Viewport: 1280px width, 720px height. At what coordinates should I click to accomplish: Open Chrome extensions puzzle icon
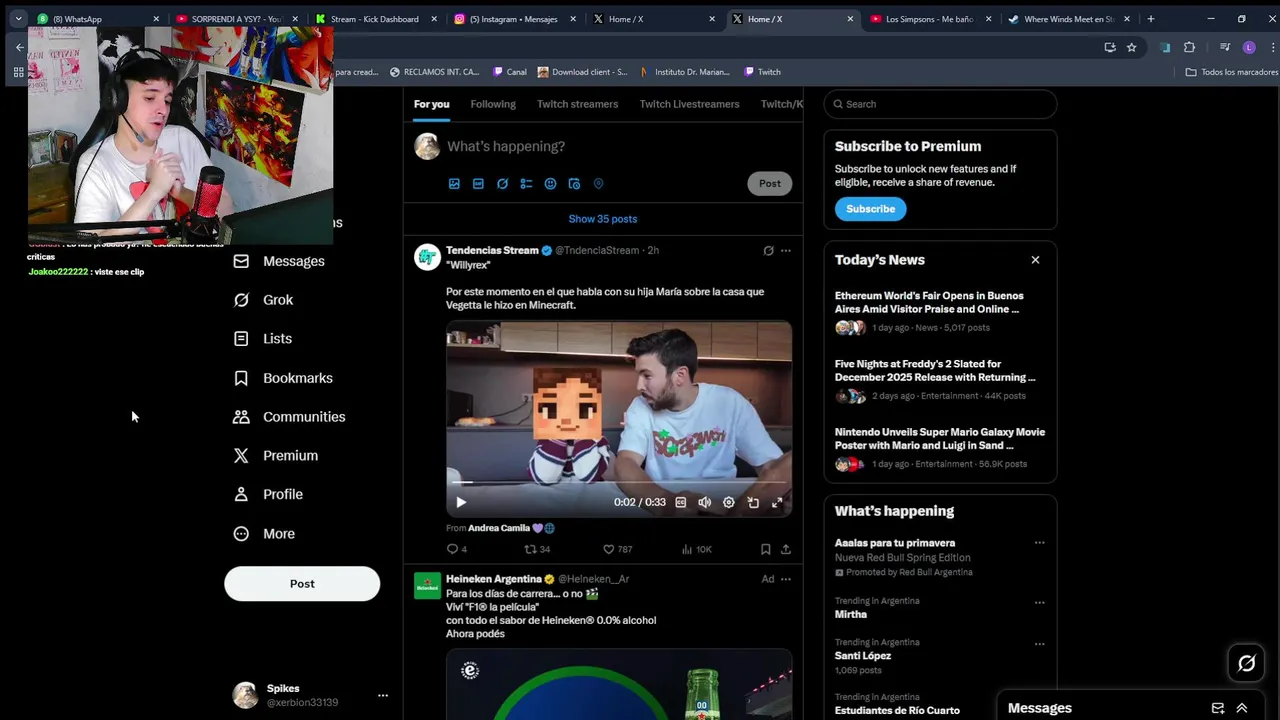[1189, 47]
